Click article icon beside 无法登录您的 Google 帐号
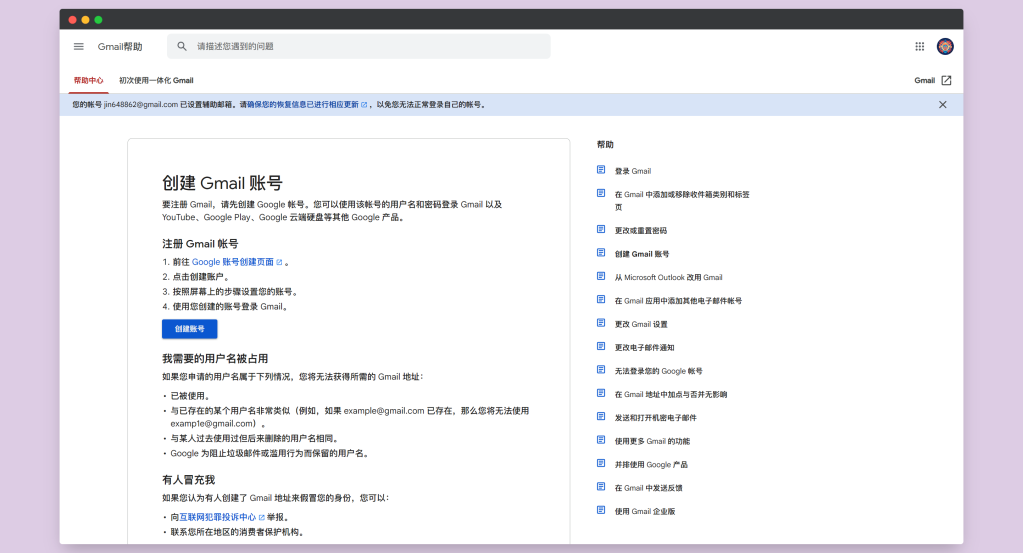The image size is (1023, 553). (601, 370)
